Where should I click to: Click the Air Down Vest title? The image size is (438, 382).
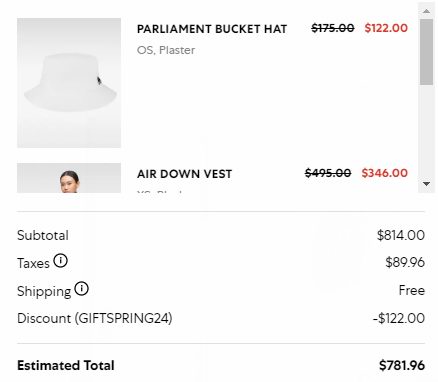pos(184,174)
